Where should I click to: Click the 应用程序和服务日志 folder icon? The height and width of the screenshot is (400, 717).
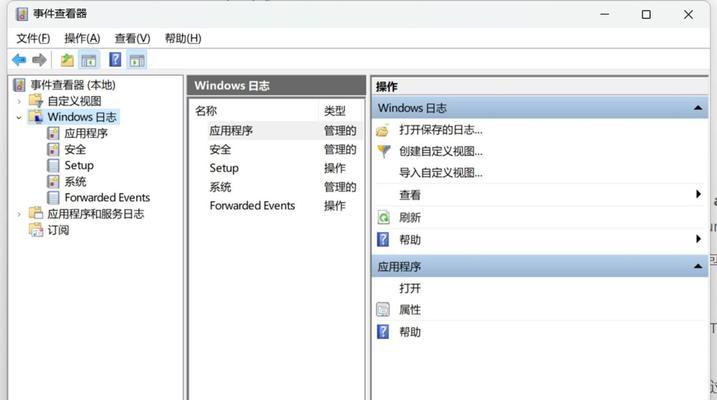click(36, 213)
